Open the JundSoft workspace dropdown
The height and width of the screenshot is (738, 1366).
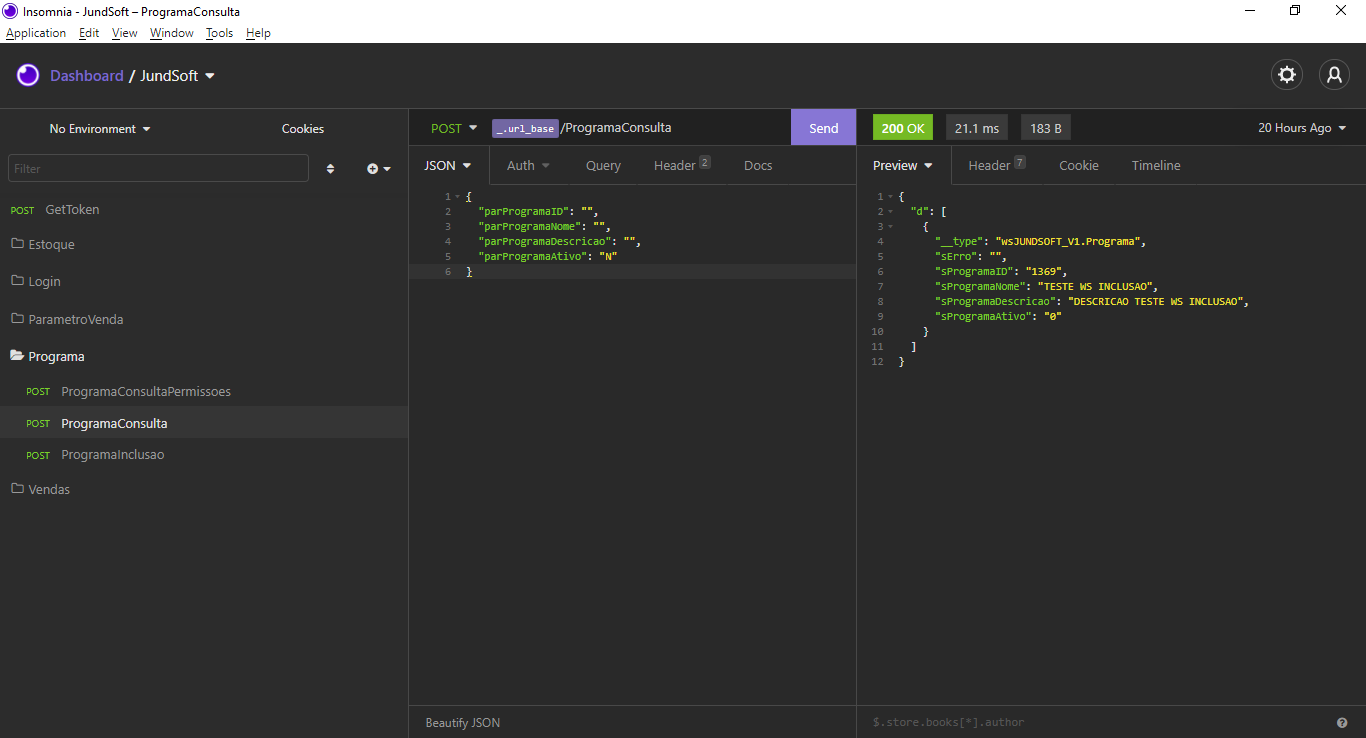click(x=178, y=76)
